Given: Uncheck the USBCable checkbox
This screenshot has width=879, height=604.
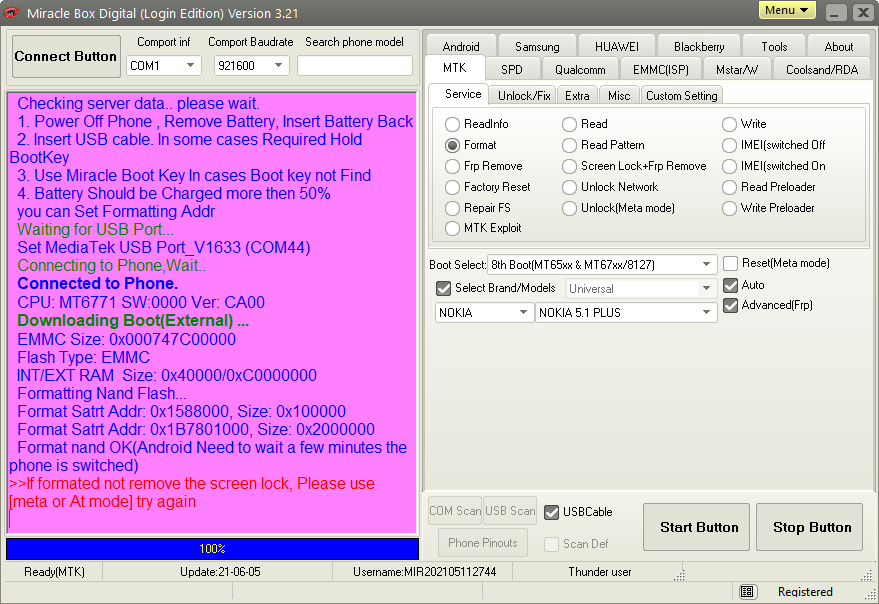Looking at the screenshot, I should (x=552, y=512).
